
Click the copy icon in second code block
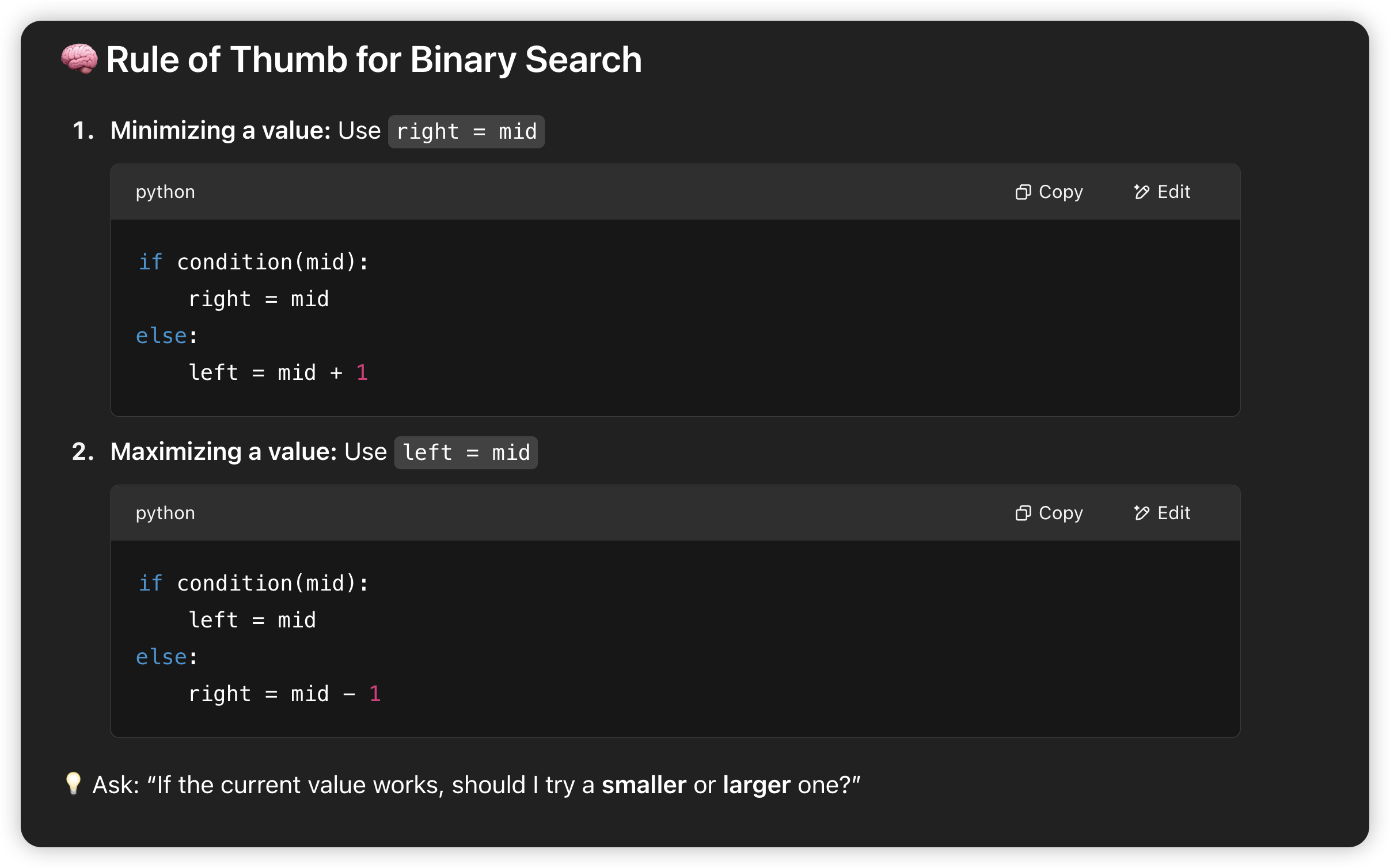pyautogui.click(x=1023, y=513)
